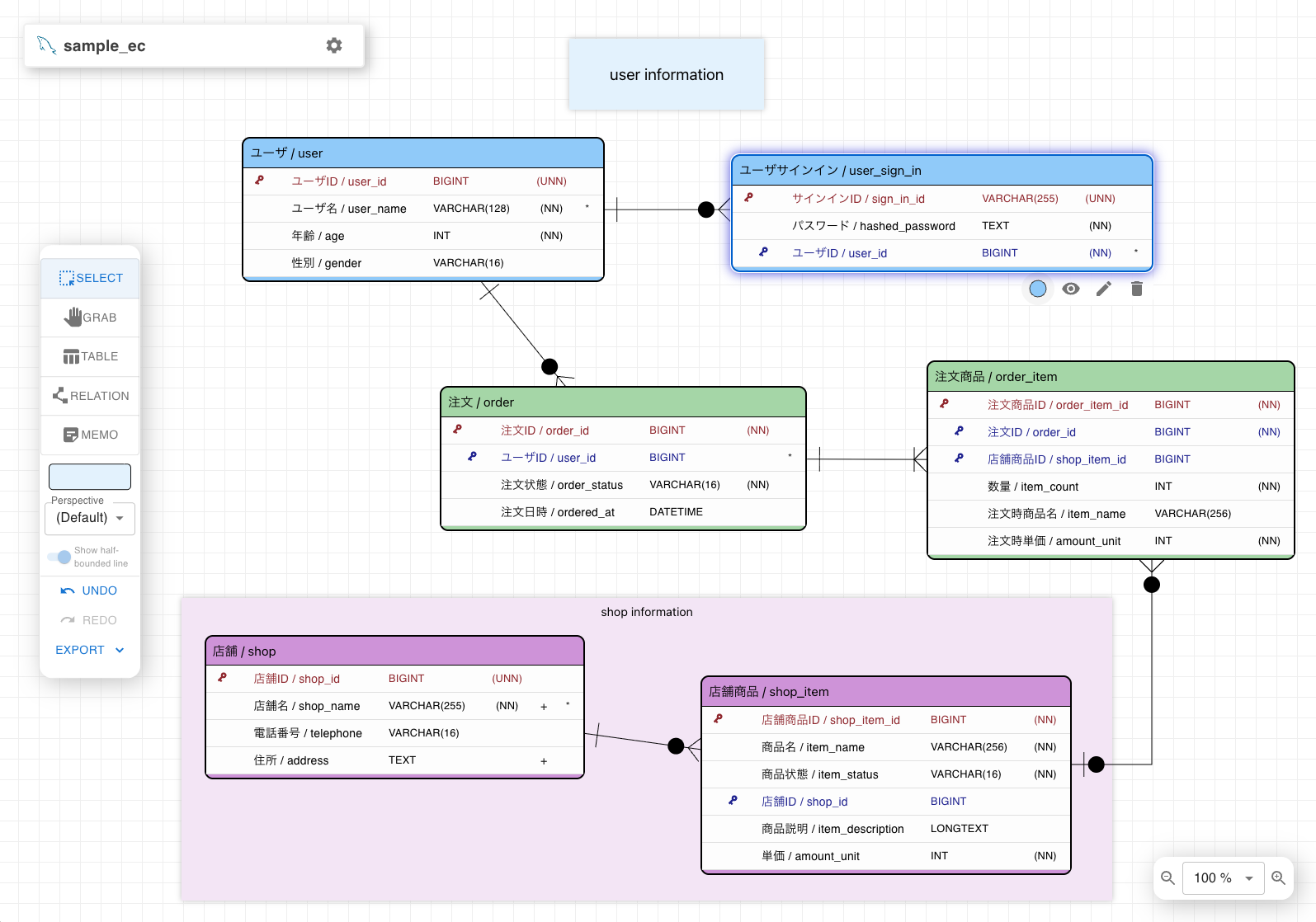Screen dimensions: 1316x922
Task: Click foreign key icon of user_id in user_sign_in
Action: pos(764,252)
